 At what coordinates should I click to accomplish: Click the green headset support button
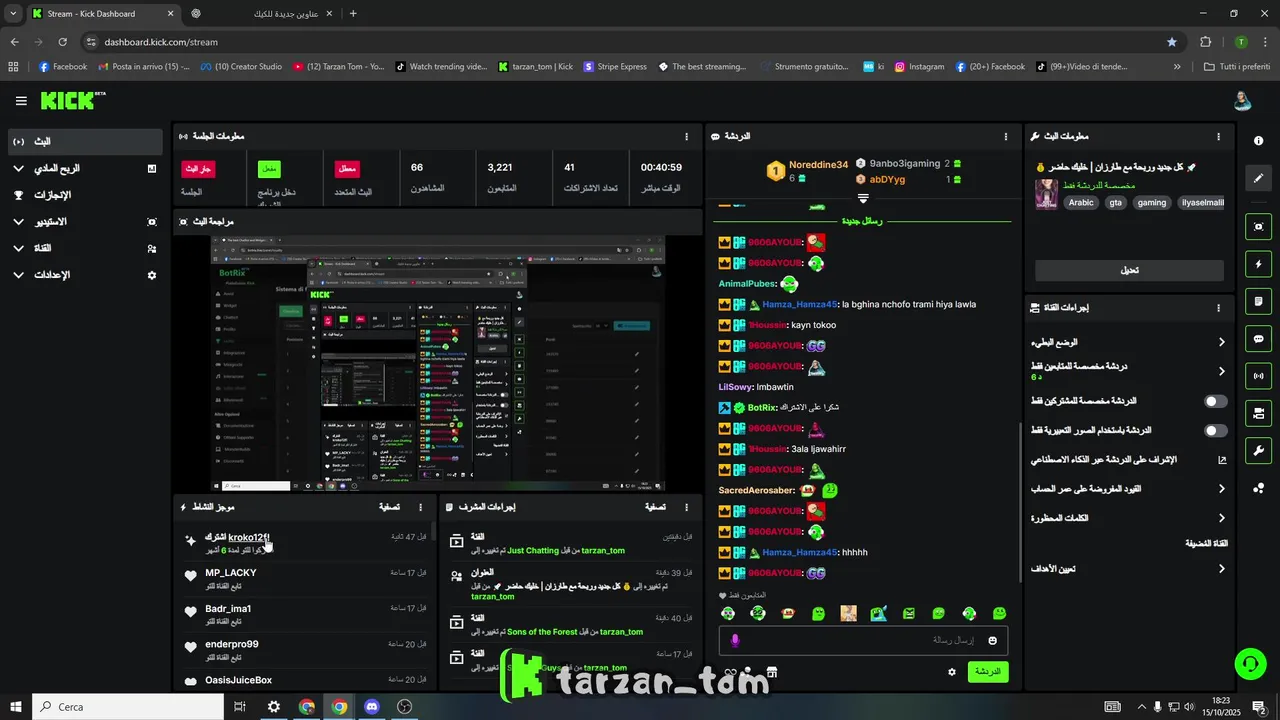[1249, 663]
